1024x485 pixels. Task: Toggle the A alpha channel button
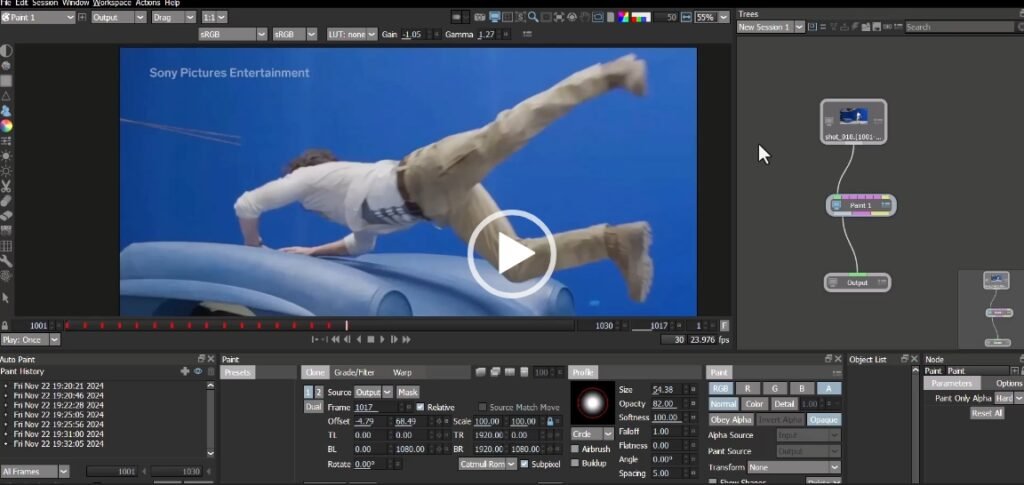click(829, 388)
